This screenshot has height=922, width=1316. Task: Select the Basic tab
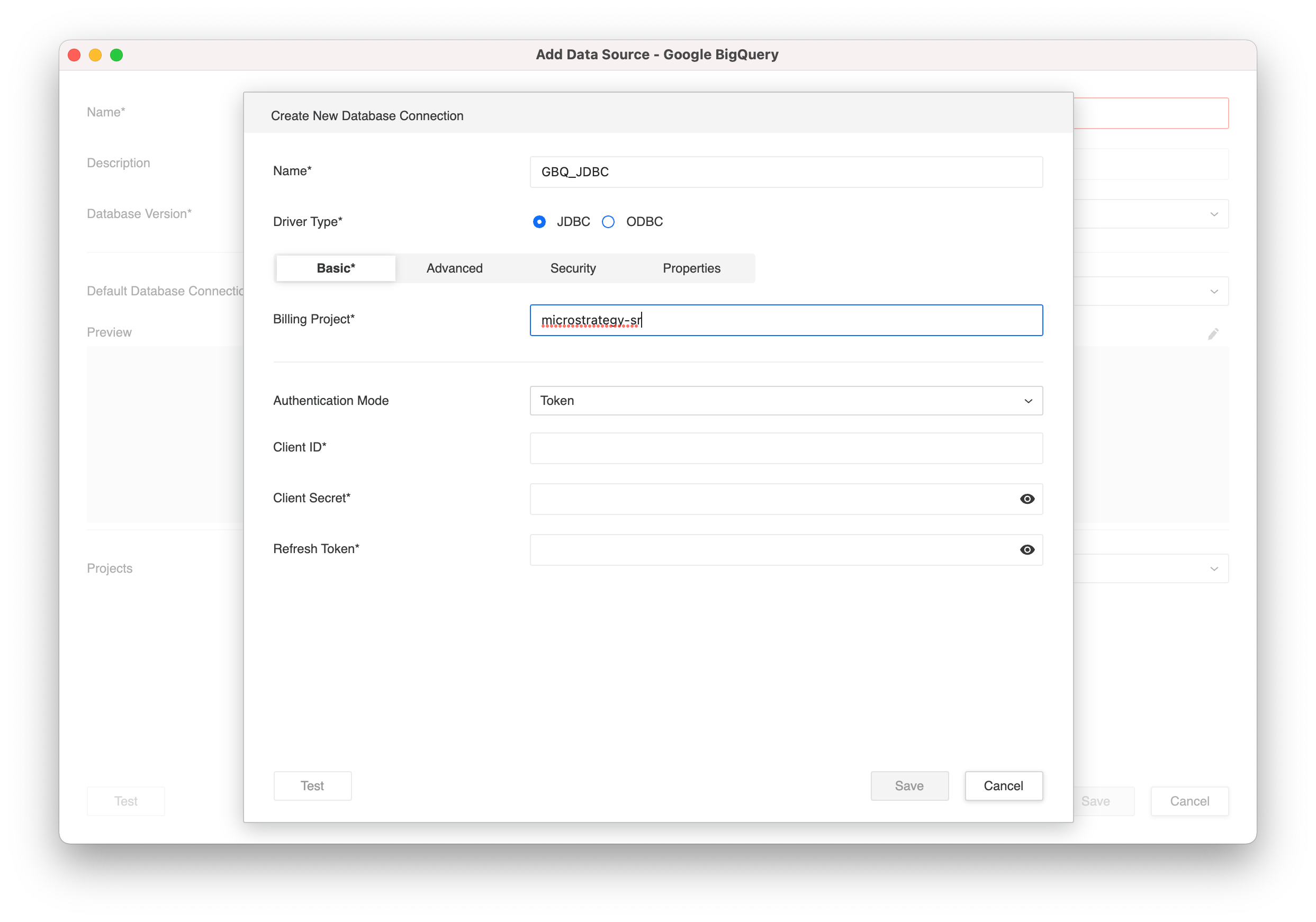point(336,268)
